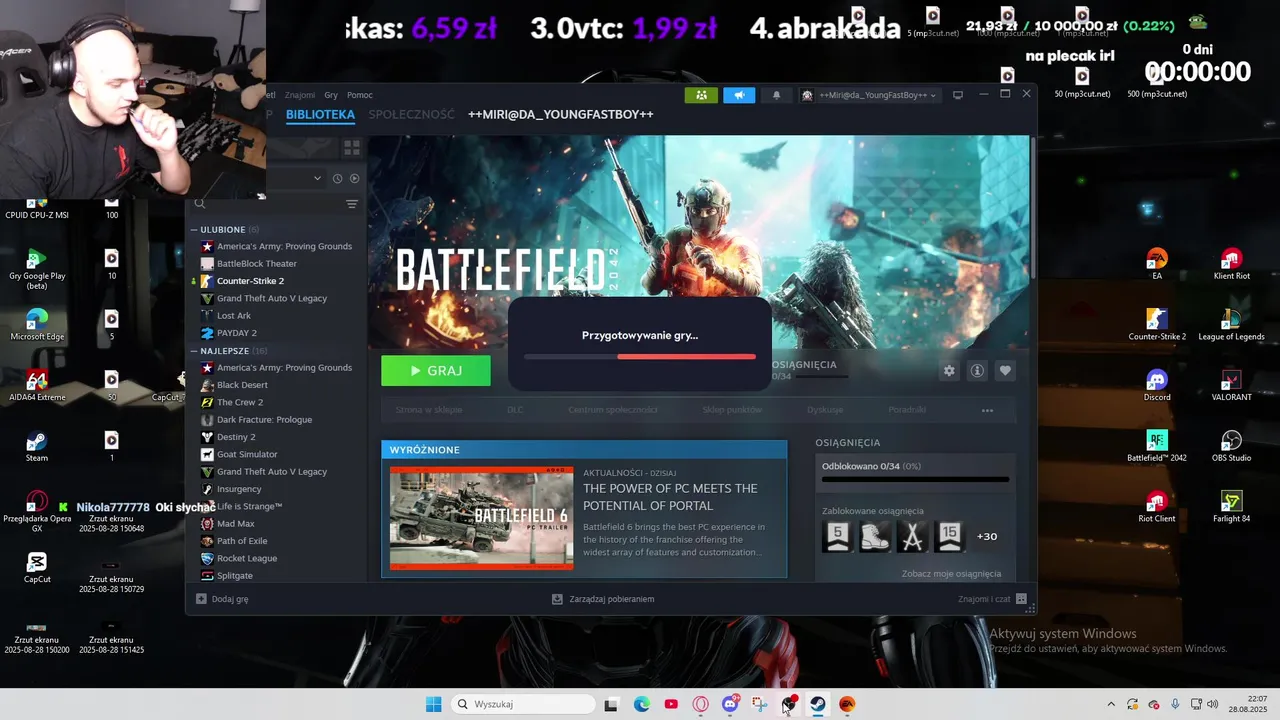Open Farlight 84 desktop shortcut
1280x720 pixels.
click(1231, 506)
